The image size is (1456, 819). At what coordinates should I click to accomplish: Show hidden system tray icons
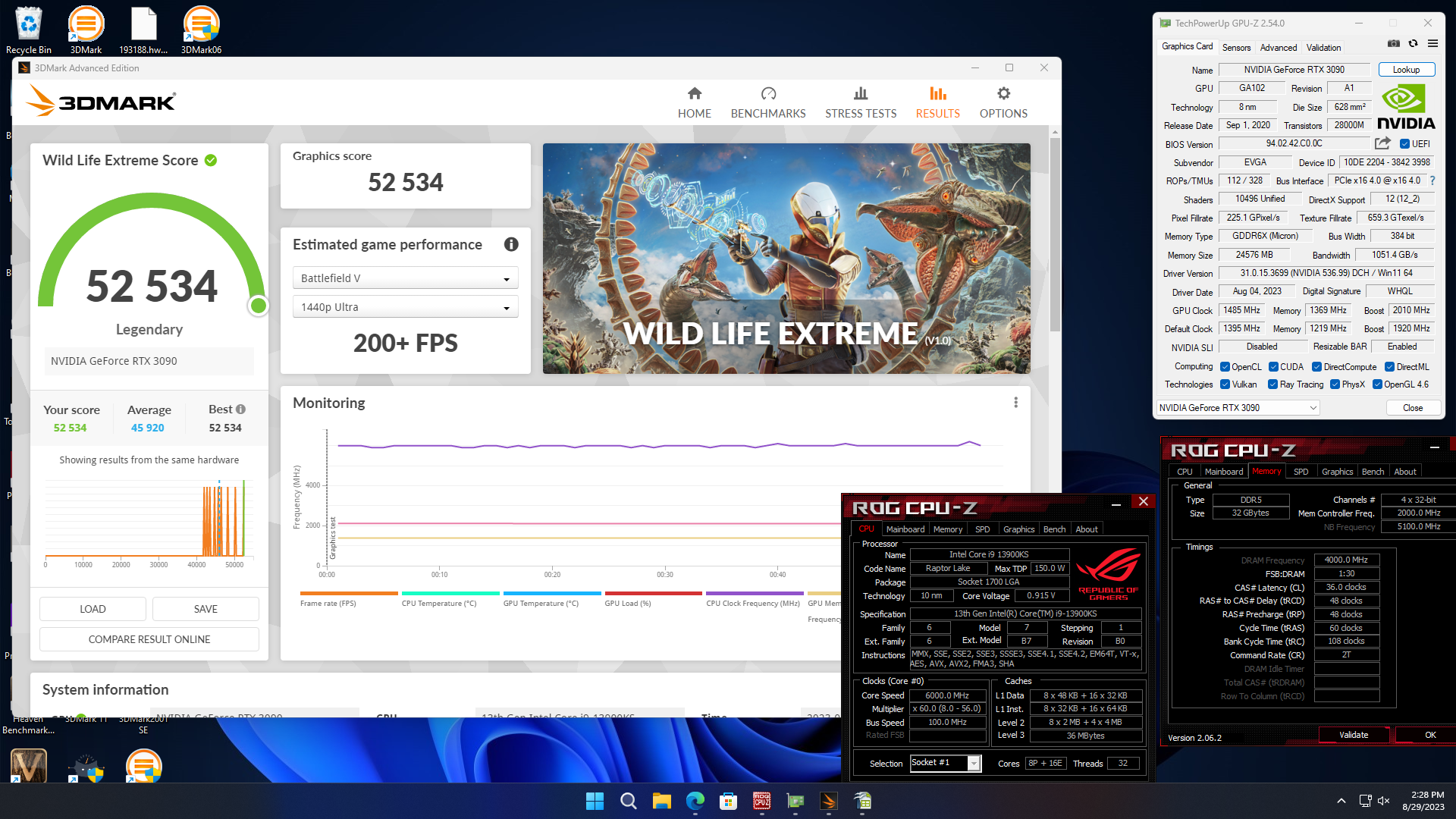(x=1341, y=801)
